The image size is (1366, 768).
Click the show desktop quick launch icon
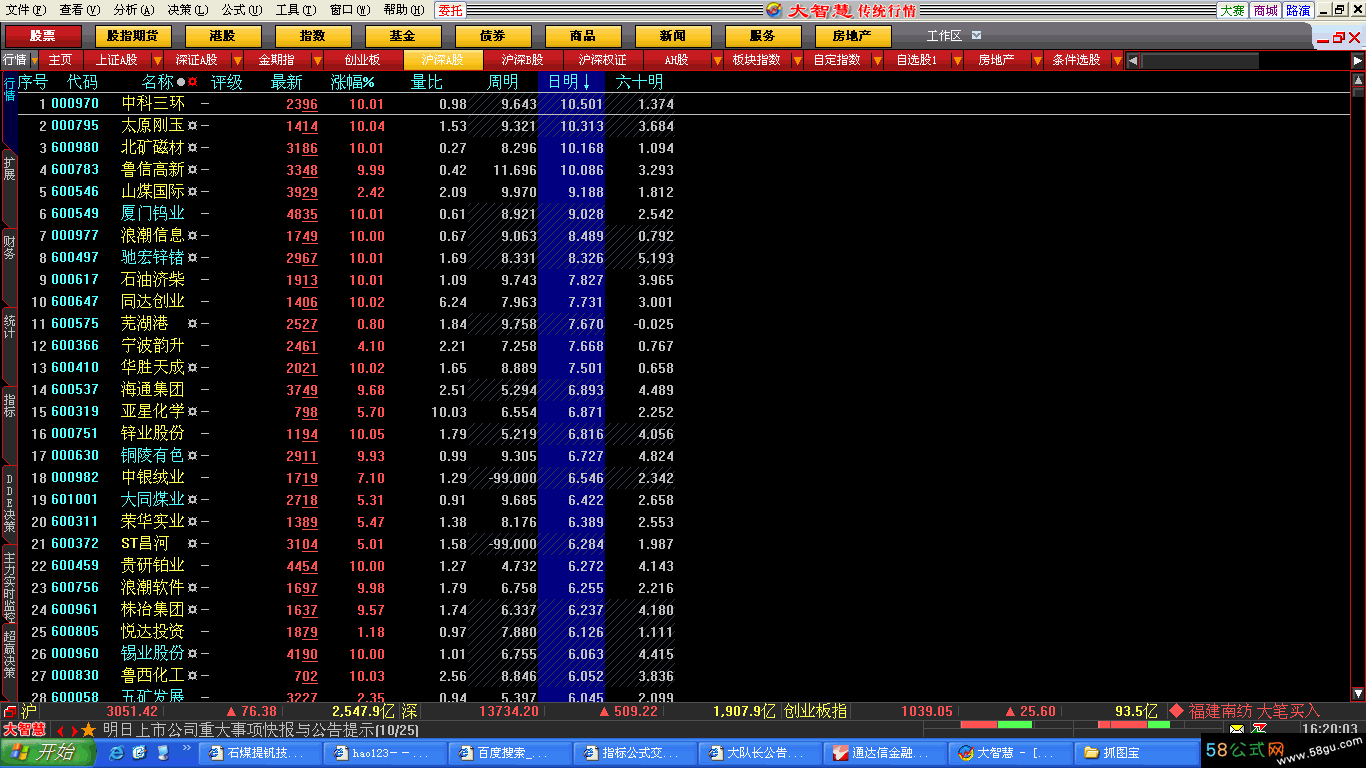138,753
